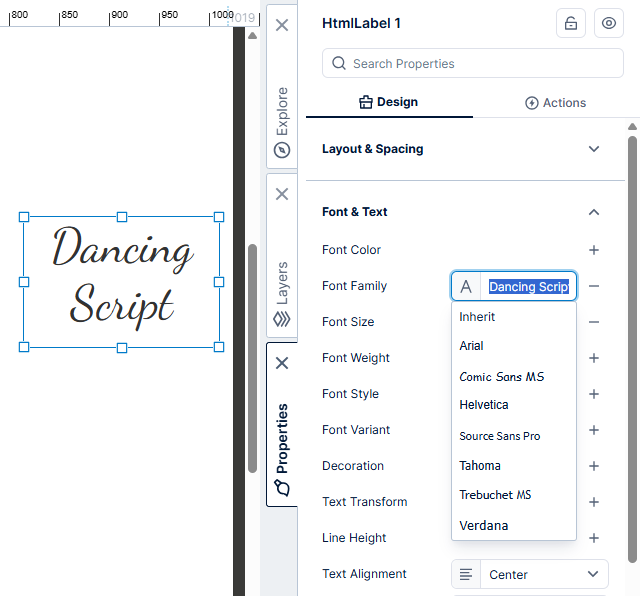Add a Font Weight value with plus
Viewport: 642px width, 596px height.
[594, 358]
